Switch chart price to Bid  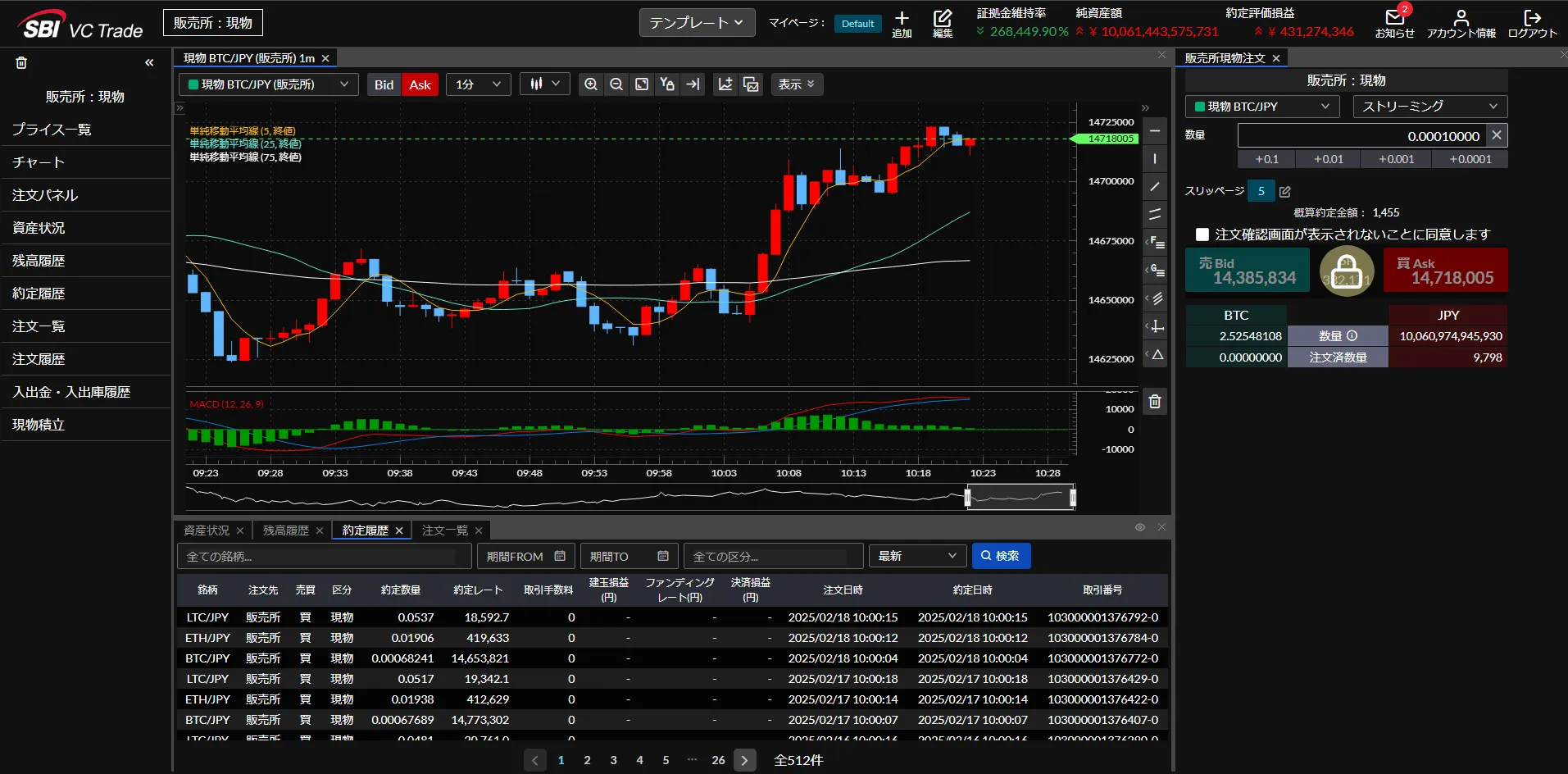click(384, 84)
